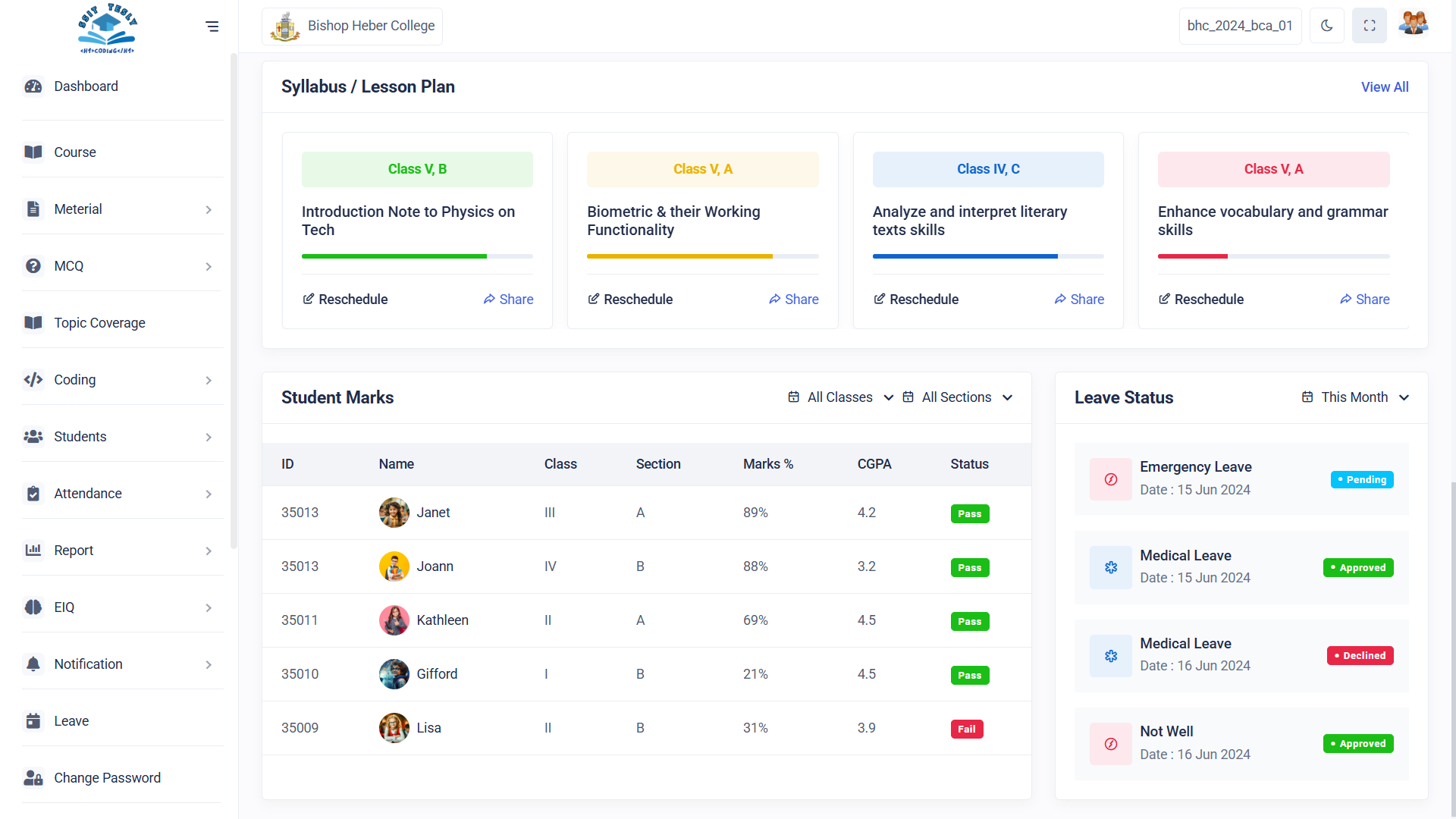Open the Topic Coverage menu item

coord(99,323)
